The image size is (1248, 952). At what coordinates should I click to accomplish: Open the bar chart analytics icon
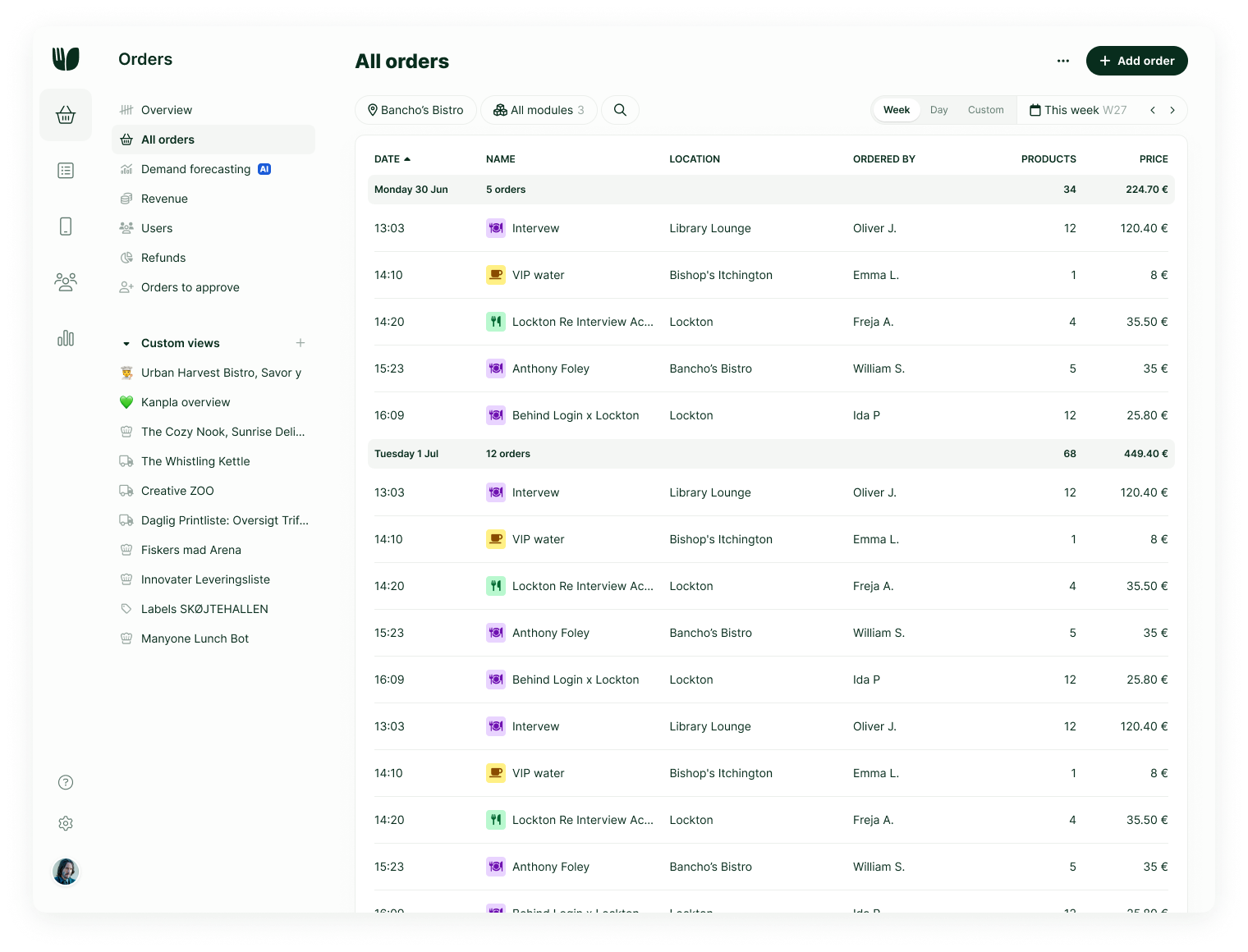66,338
